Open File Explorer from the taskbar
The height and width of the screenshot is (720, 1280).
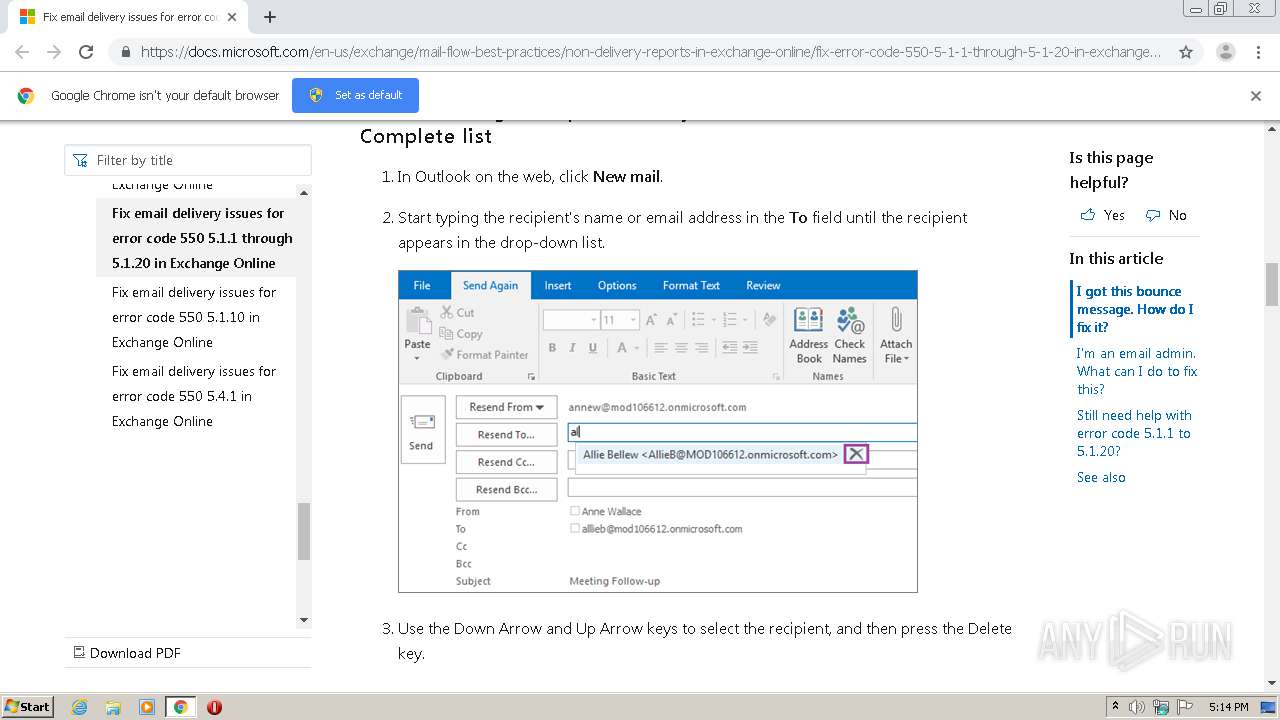[113, 707]
